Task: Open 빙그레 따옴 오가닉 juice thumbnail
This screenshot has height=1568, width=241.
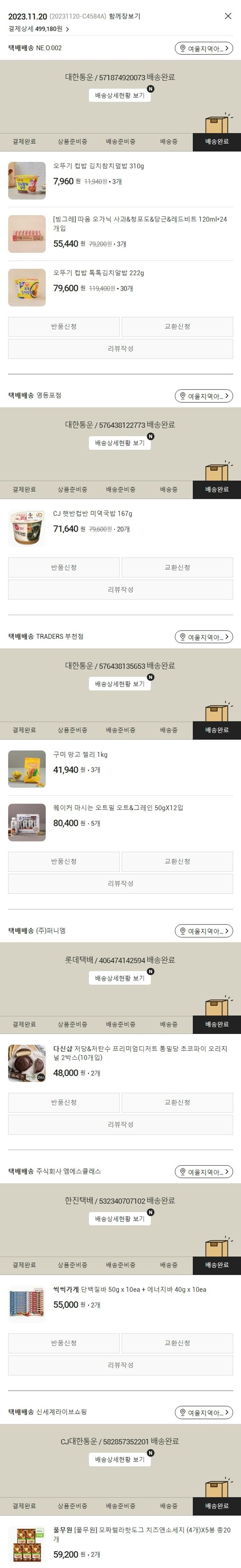Action: coord(27,234)
